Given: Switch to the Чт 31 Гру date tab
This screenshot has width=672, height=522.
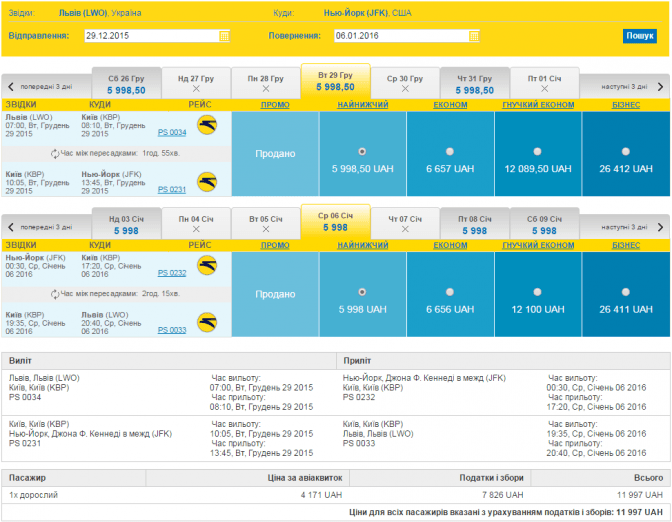Looking at the screenshot, I should 475,84.
